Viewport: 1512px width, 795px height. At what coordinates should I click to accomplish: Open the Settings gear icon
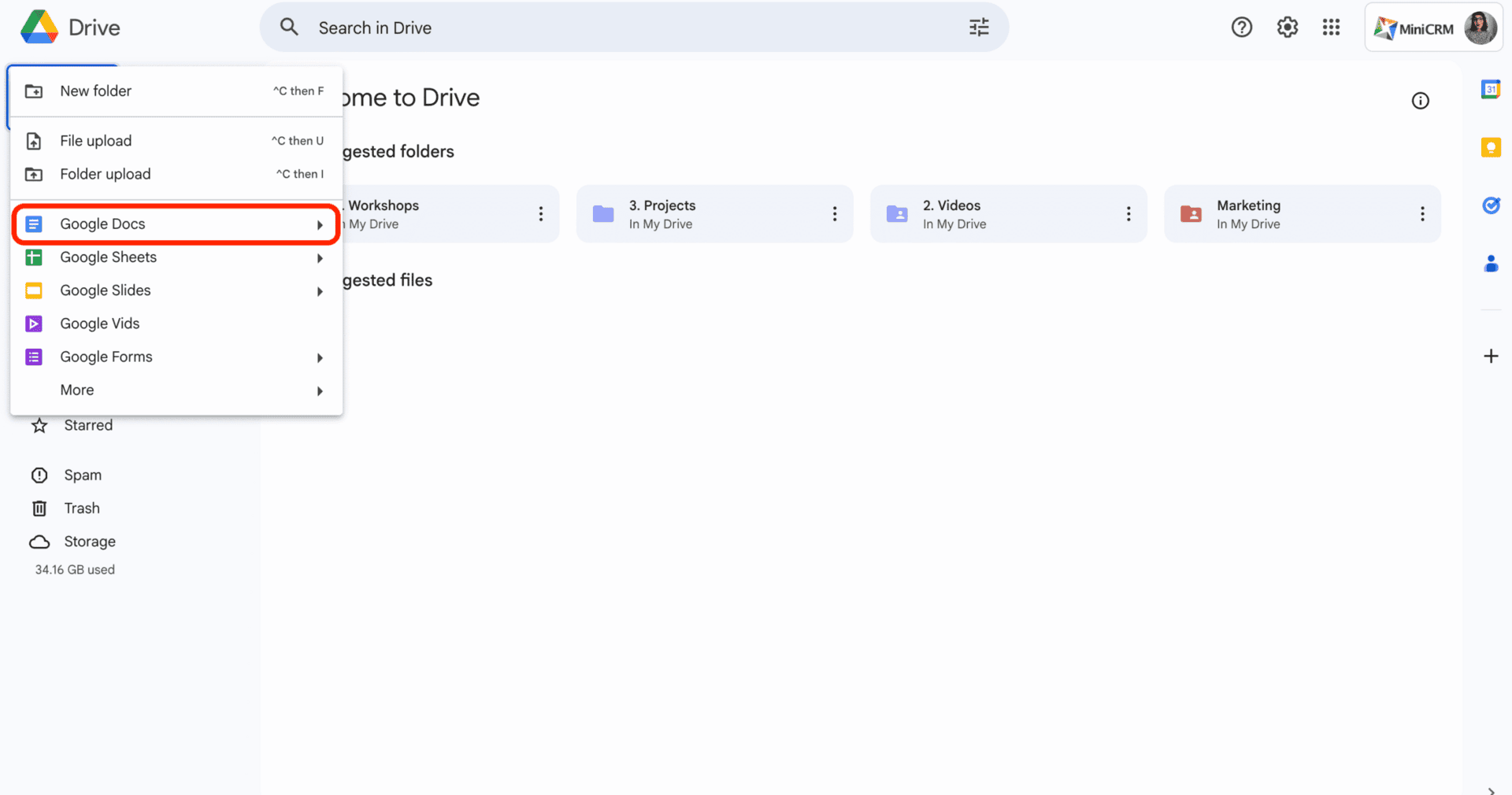pos(1287,28)
